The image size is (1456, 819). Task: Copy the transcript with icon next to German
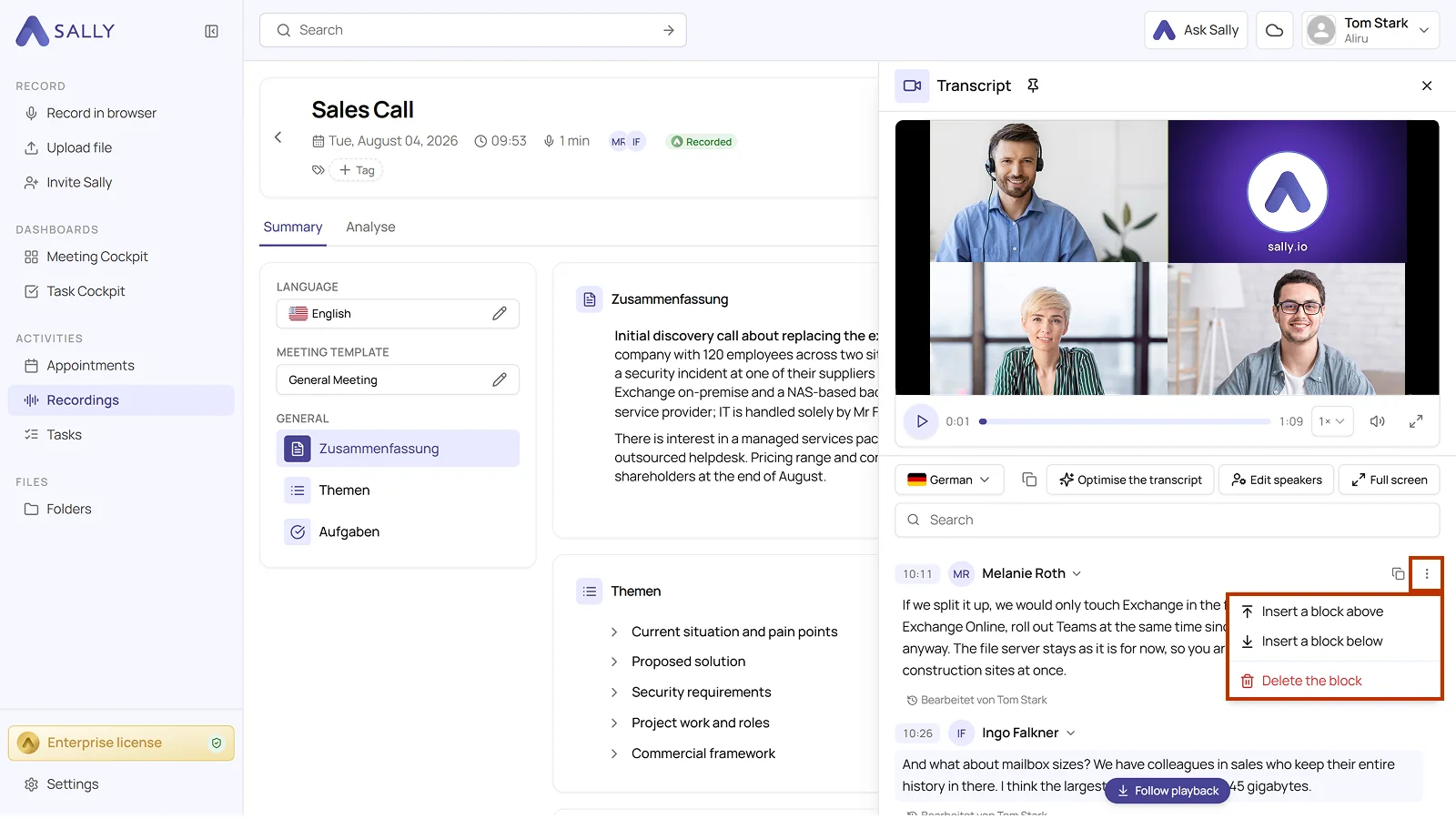tap(1029, 480)
